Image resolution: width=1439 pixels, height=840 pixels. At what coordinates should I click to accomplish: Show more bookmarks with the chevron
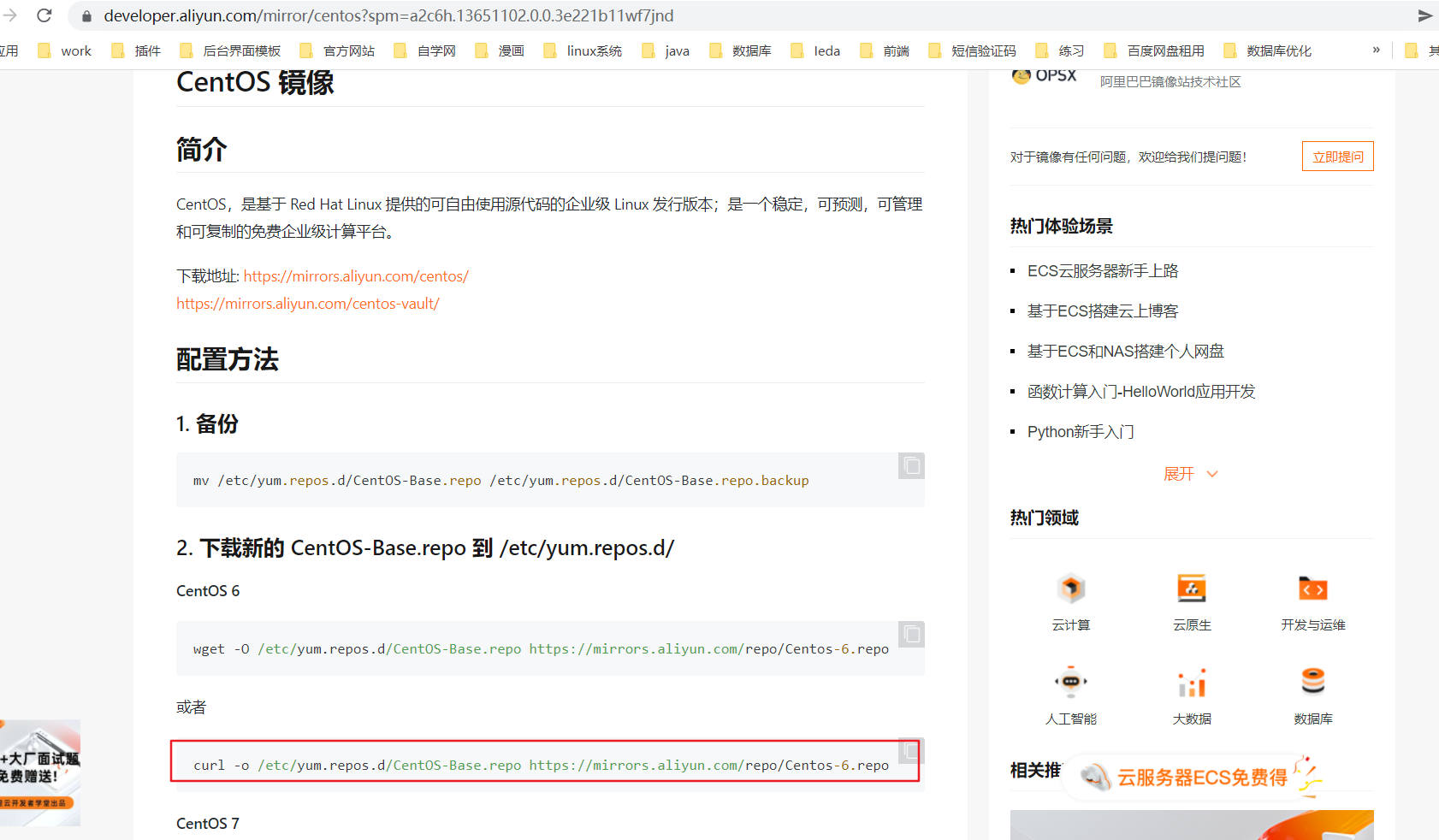[1377, 50]
